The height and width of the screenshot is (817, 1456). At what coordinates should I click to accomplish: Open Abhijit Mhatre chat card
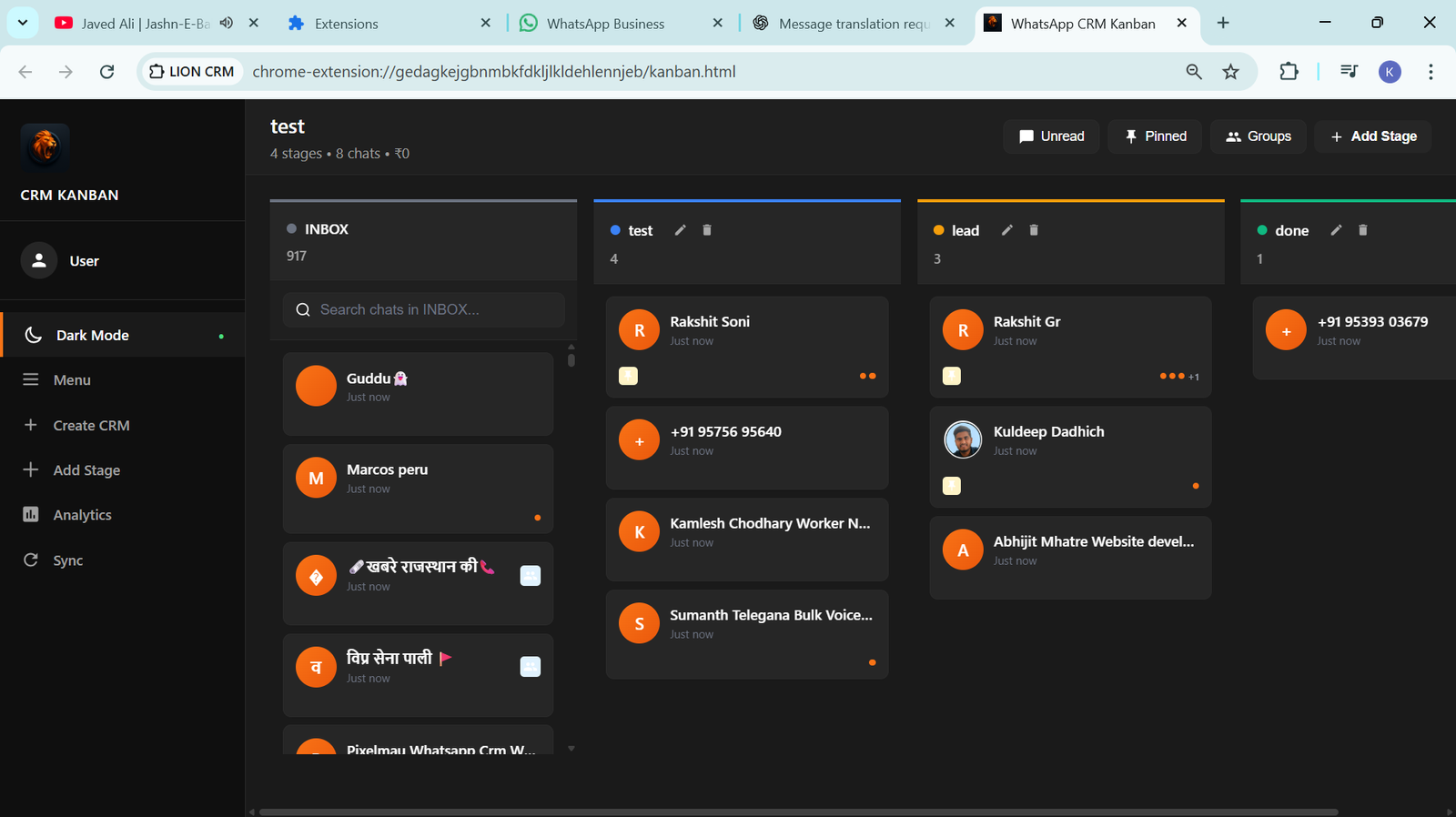1070,558
